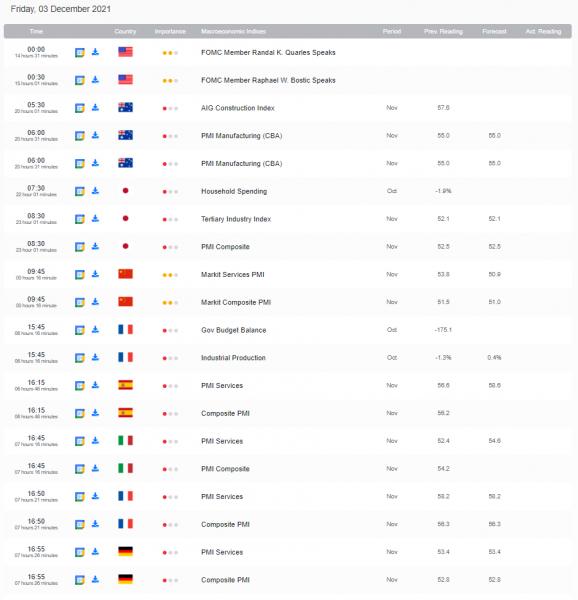Click the Macroeconomic Indices column header
The height and width of the screenshot is (600, 578).
click(x=233, y=31)
